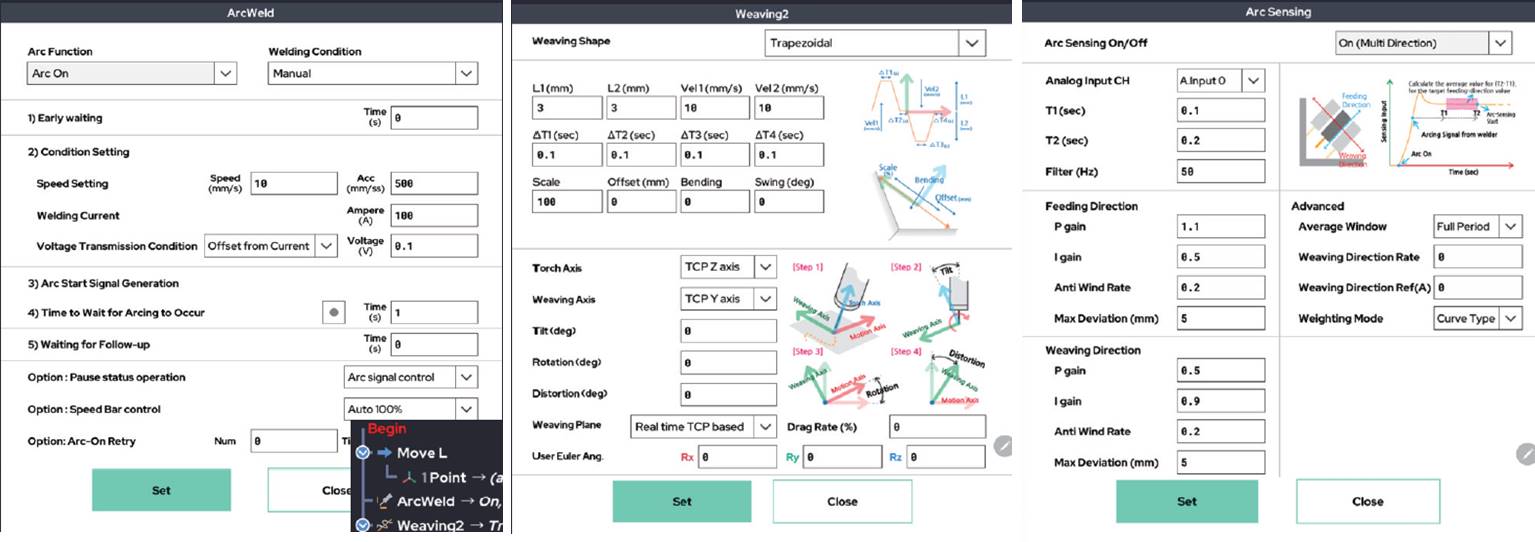Click Close button in Weaving2 window

(x=842, y=502)
